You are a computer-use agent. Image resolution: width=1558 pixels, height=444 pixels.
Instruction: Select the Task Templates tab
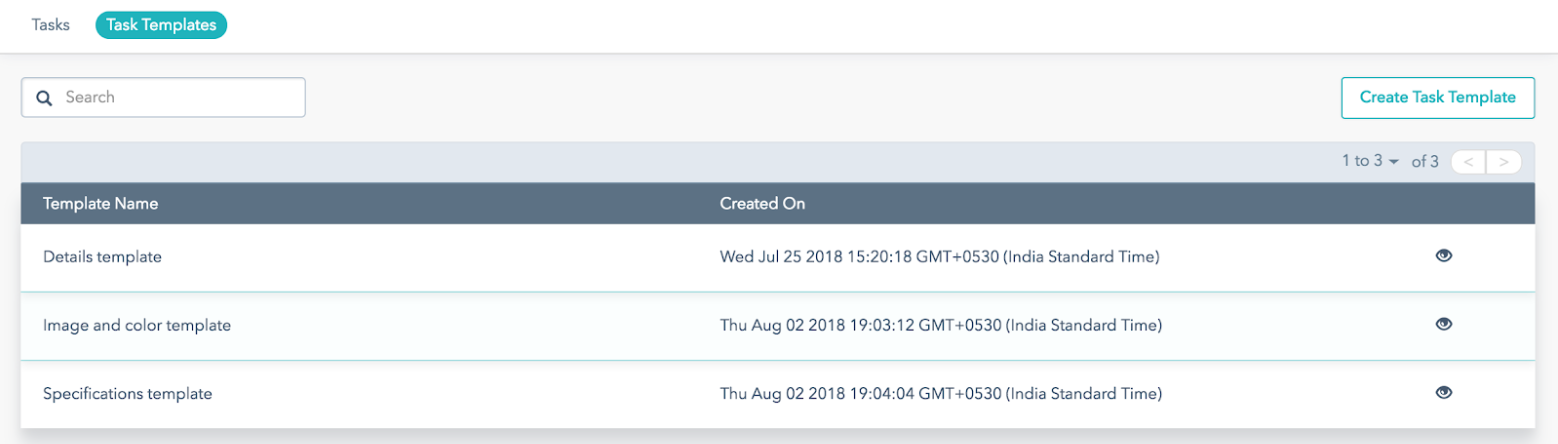pos(161,25)
